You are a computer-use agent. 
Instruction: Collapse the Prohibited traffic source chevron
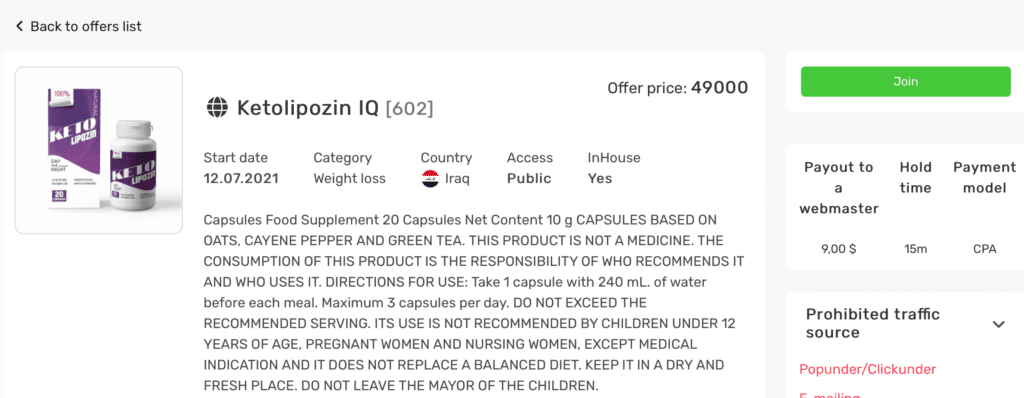pyautogui.click(x=999, y=324)
